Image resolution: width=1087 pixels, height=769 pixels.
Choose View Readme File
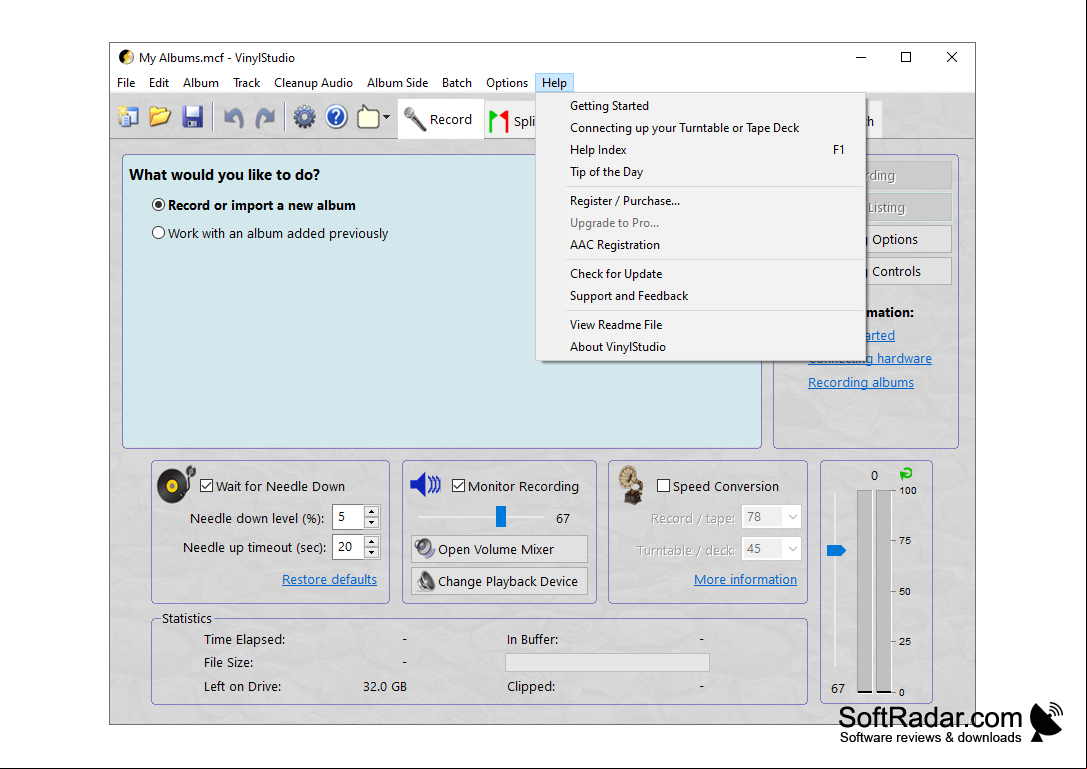pyautogui.click(x=700, y=325)
